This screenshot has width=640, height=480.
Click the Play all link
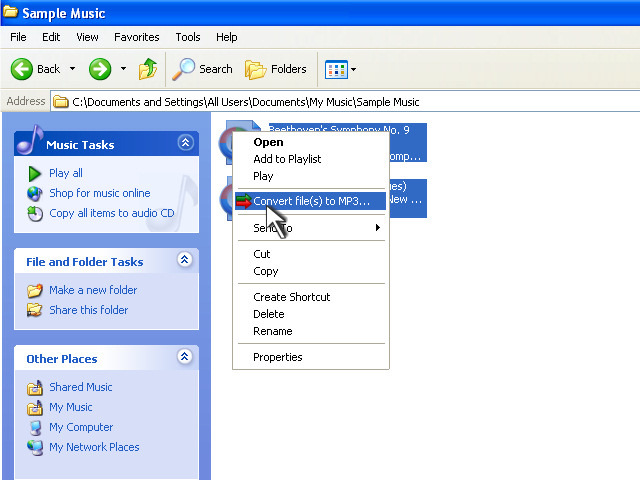pos(66,173)
